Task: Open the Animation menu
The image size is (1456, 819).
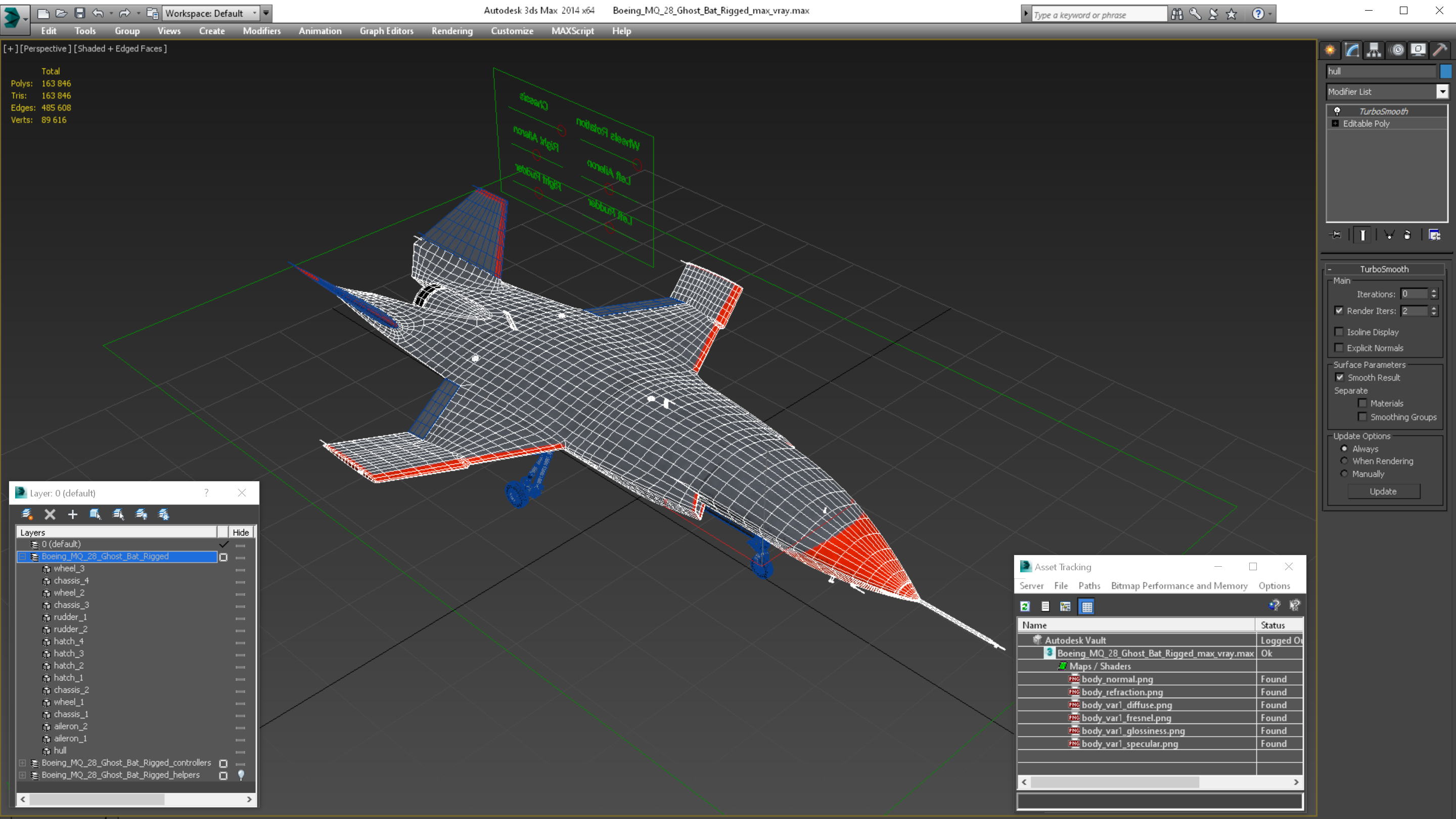Action: click(x=320, y=31)
